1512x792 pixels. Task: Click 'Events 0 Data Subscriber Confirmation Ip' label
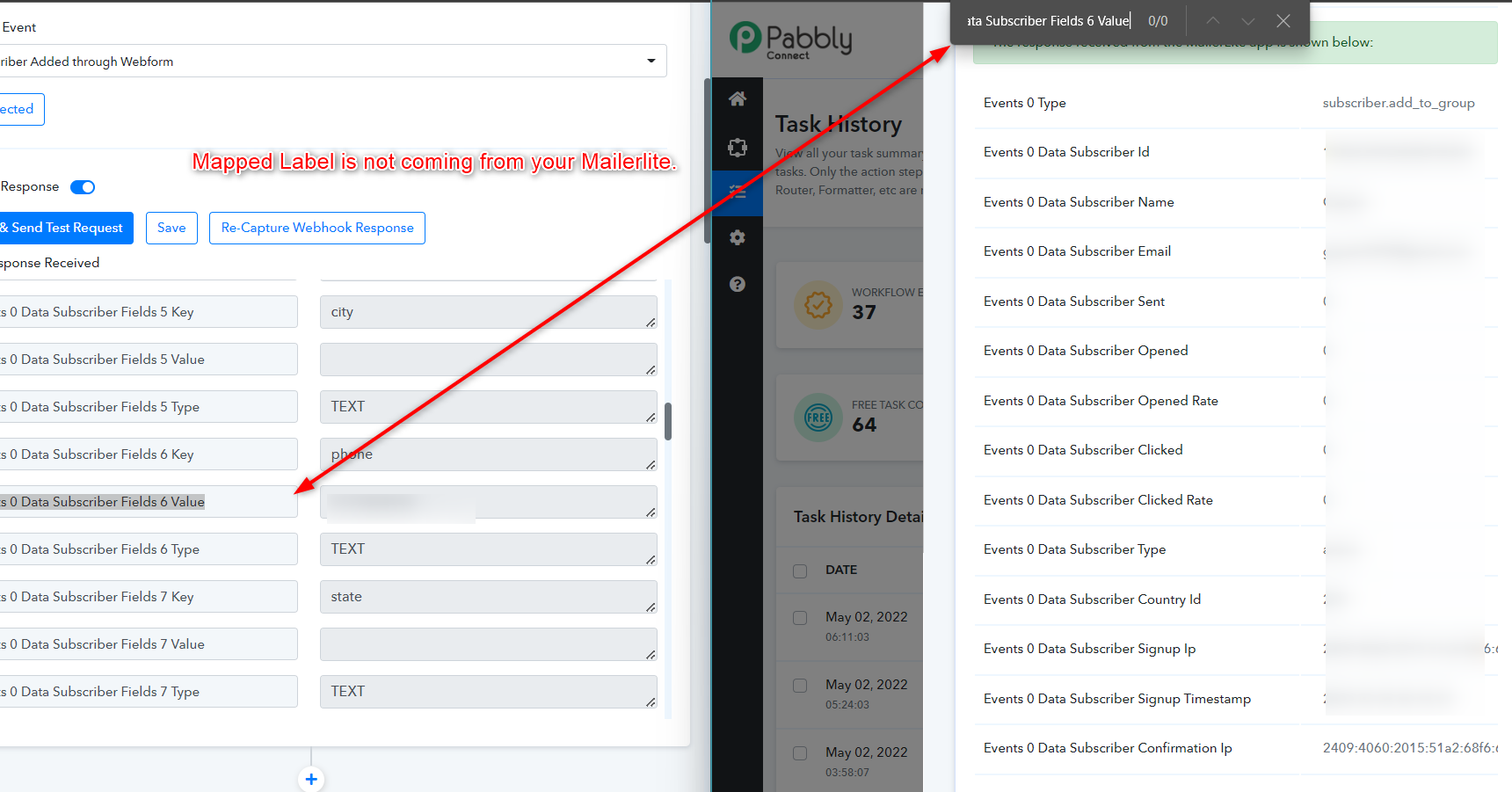point(1108,748)
